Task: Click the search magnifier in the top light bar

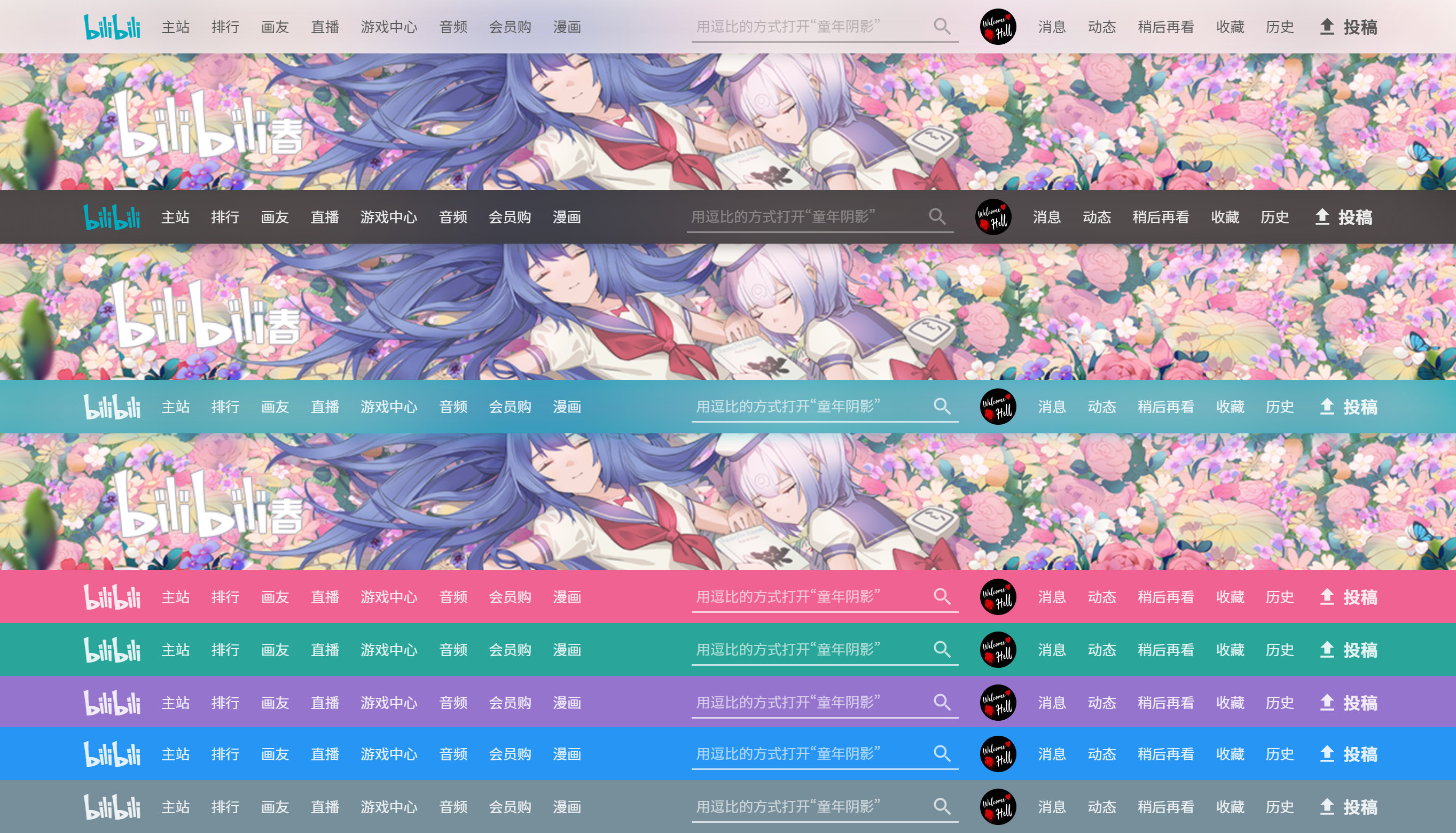Action: click(942, 26)
